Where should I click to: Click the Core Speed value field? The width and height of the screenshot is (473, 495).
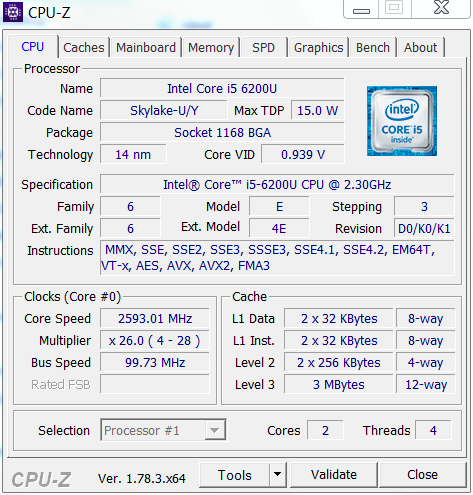point(155,318)
